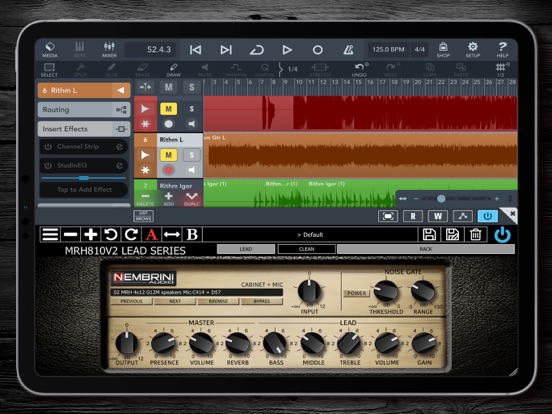Open the Default preset dropdown
Viewport: 552px width, 414px height.
(310, 234)
